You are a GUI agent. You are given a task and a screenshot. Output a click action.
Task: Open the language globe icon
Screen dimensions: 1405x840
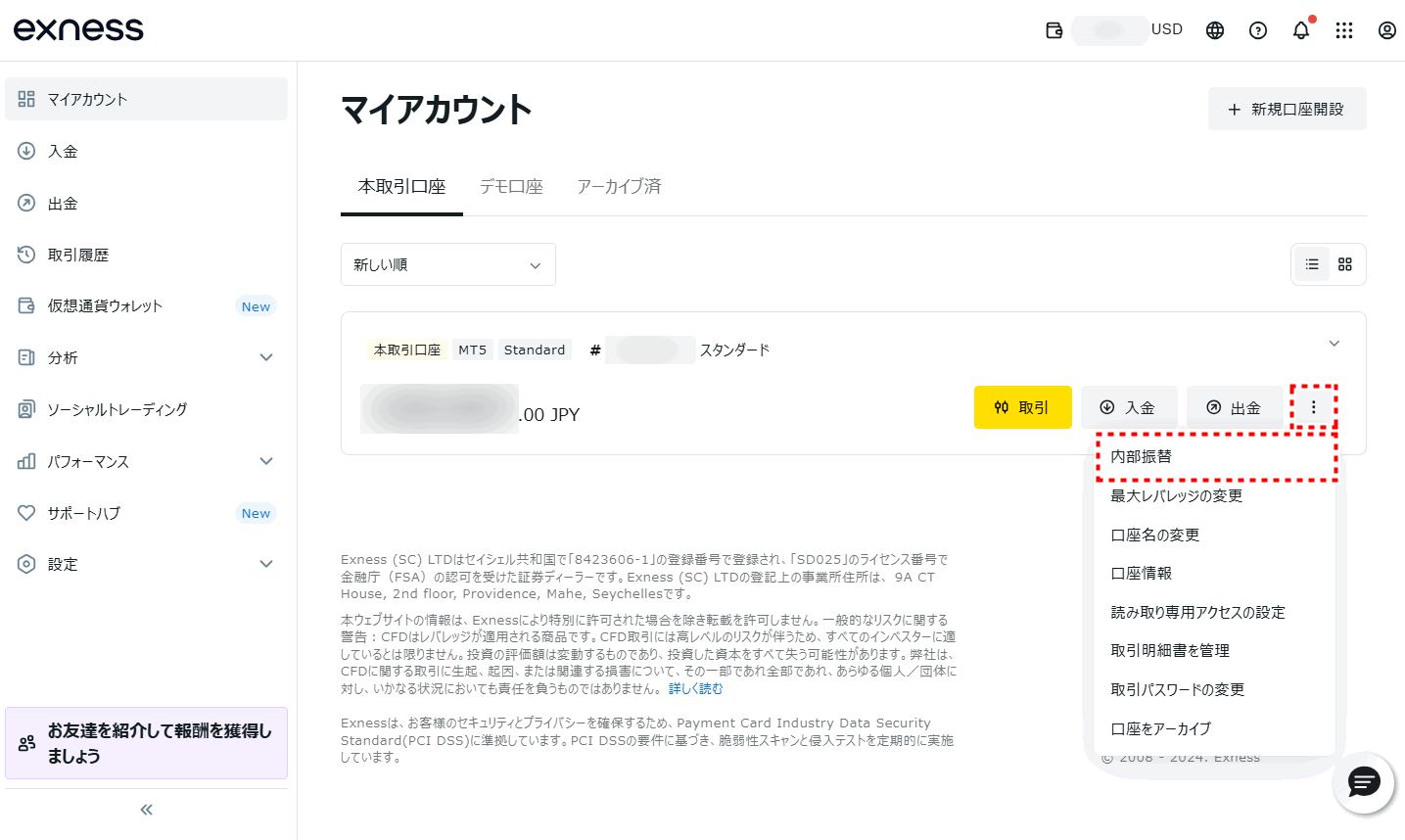coord(1215,30)
